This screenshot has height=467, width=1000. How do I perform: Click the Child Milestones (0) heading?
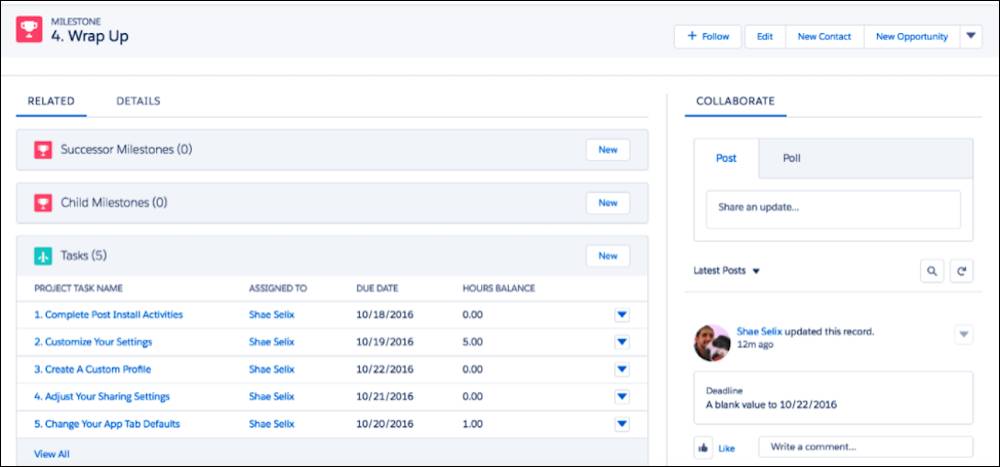114,203
